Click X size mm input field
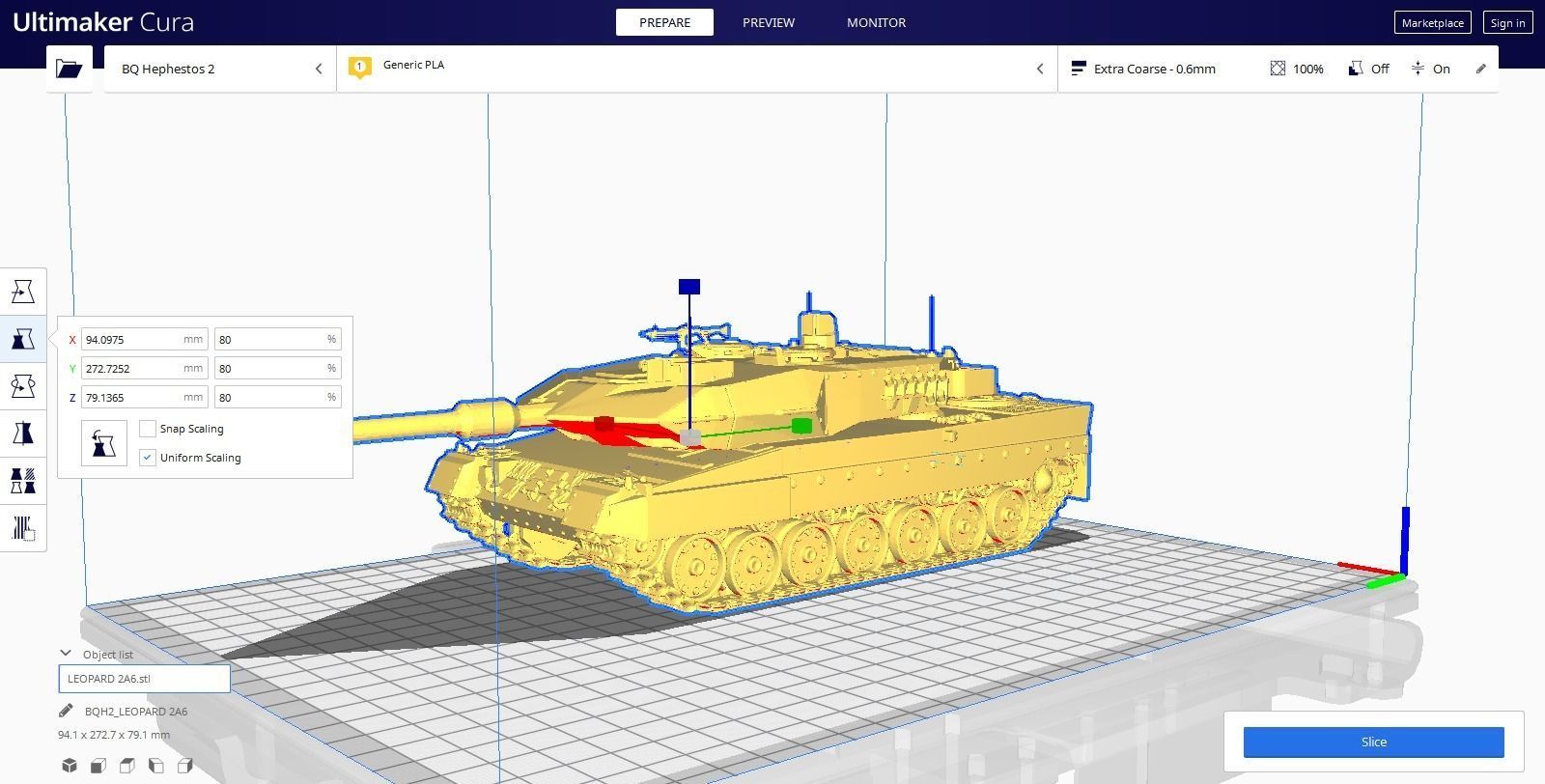The height and width of the screenshot is (784, 1545). click(145, 340)
